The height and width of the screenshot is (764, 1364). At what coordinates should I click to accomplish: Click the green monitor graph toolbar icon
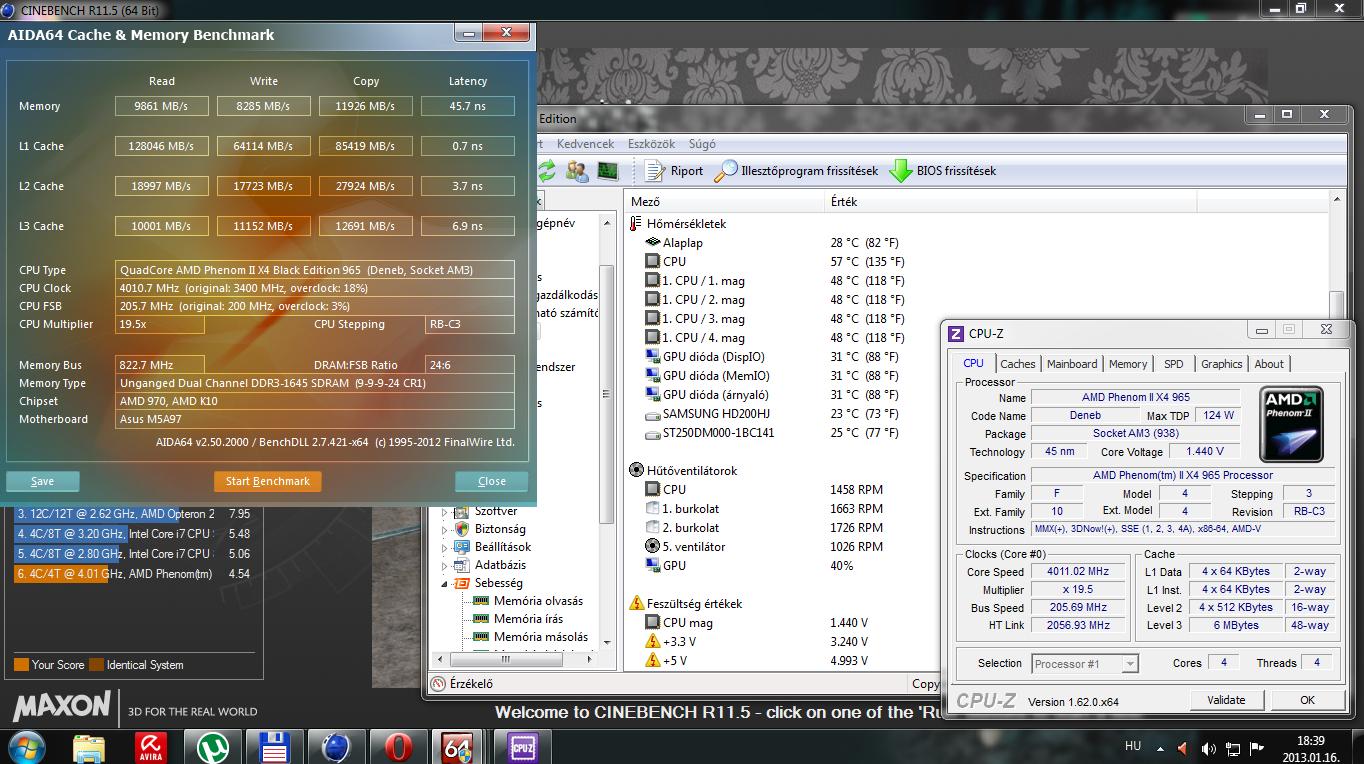(607, 171)
